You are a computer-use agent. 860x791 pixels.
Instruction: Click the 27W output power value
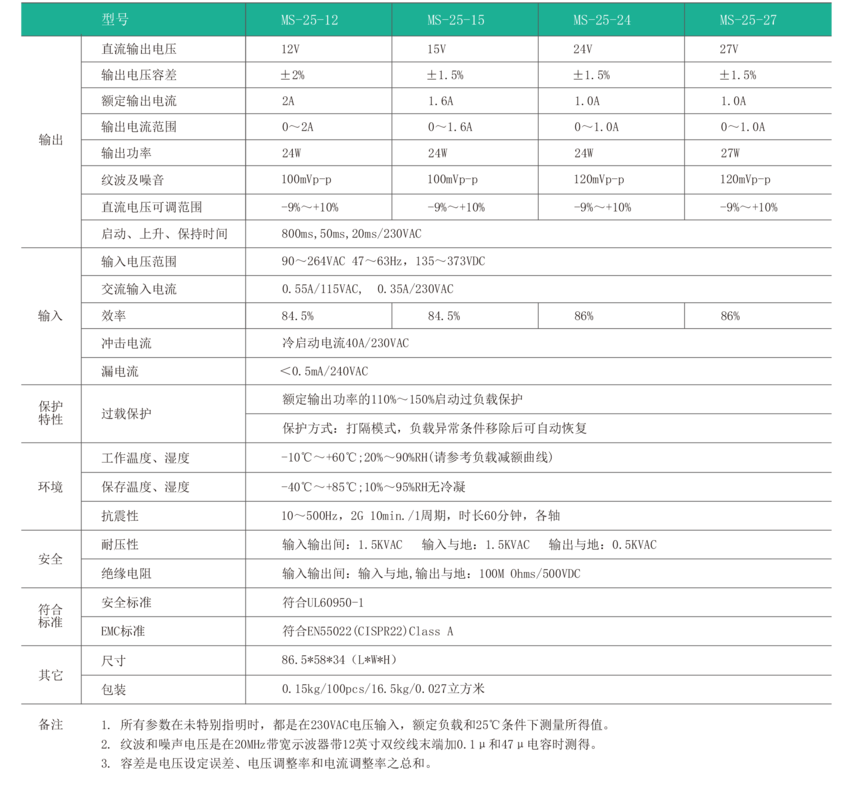click(730, 153)
